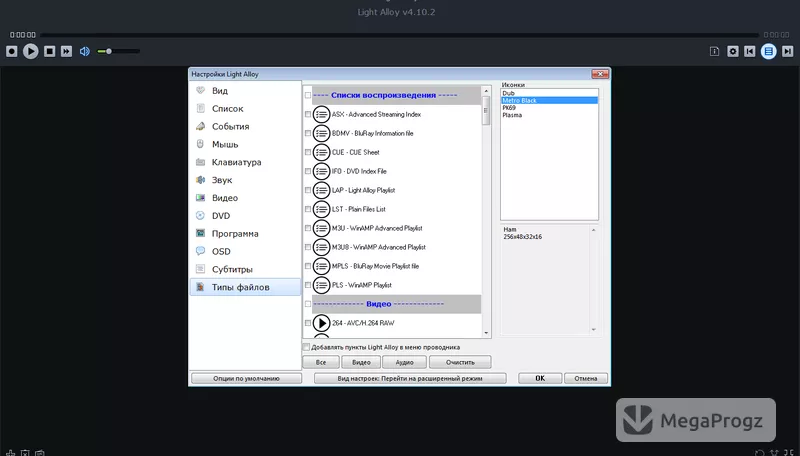Tick the CUE - CUE Sheet checkbox
Screen dimensions: 800x456
coord(308,152)
